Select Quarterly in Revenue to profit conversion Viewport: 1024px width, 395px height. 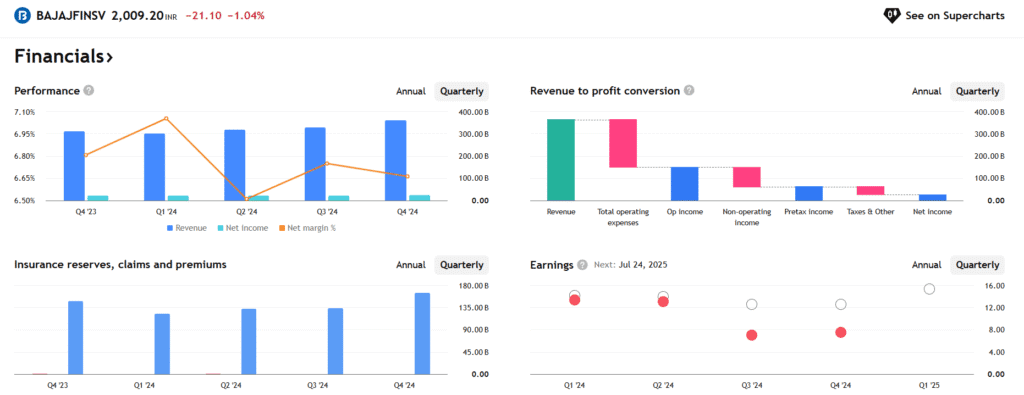978,91
